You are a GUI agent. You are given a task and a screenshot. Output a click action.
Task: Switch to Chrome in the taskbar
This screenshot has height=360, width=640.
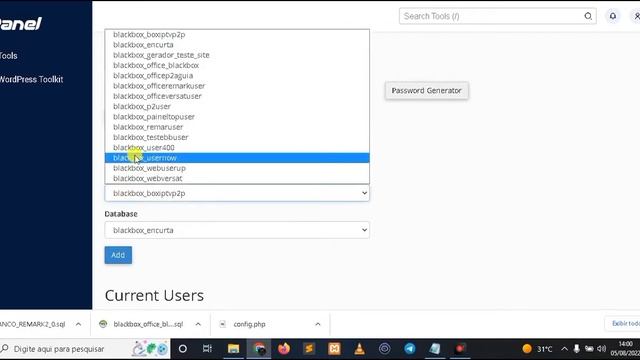pyautogui.click(x=259, y=349)
